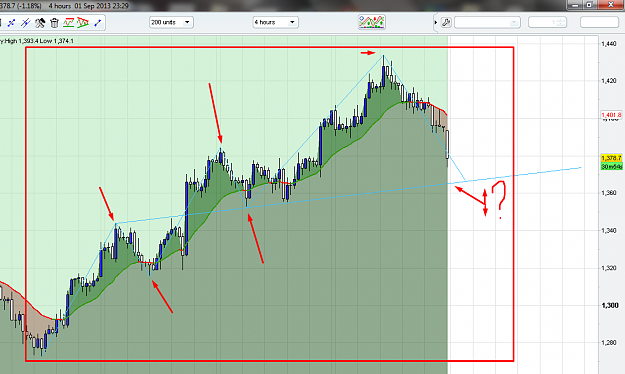Click the green countdown timer label

[611, 166]
